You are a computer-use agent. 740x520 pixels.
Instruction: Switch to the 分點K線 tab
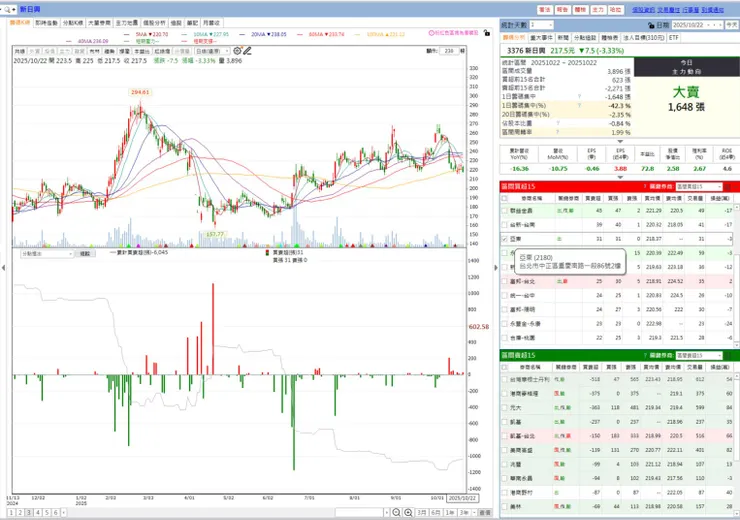pos(73,23)
